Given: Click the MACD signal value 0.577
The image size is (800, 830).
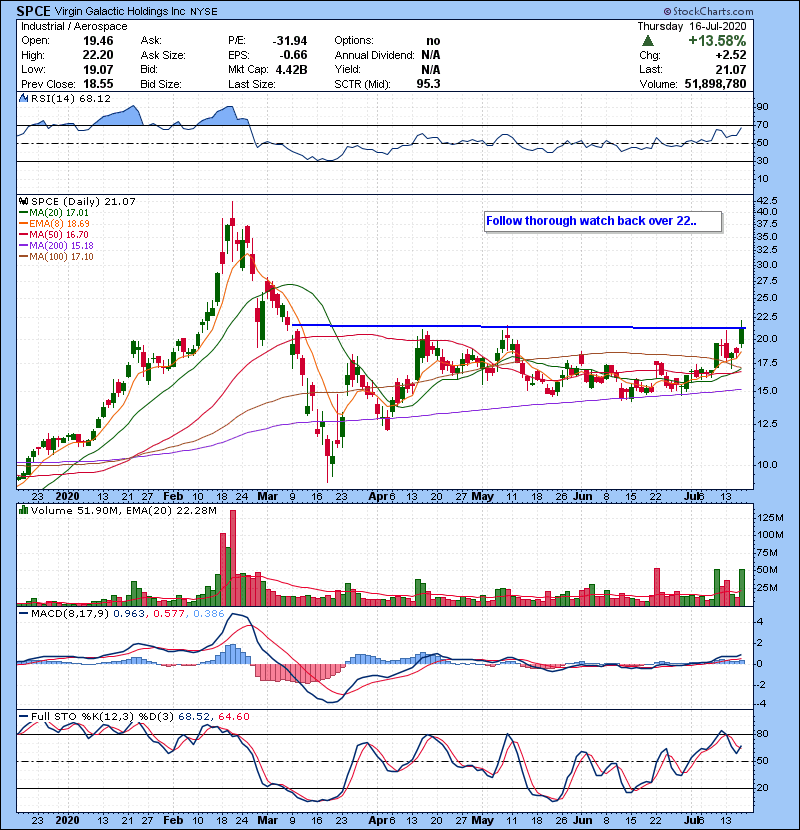Looking at the screenshot, I should [x=169, y=614].
